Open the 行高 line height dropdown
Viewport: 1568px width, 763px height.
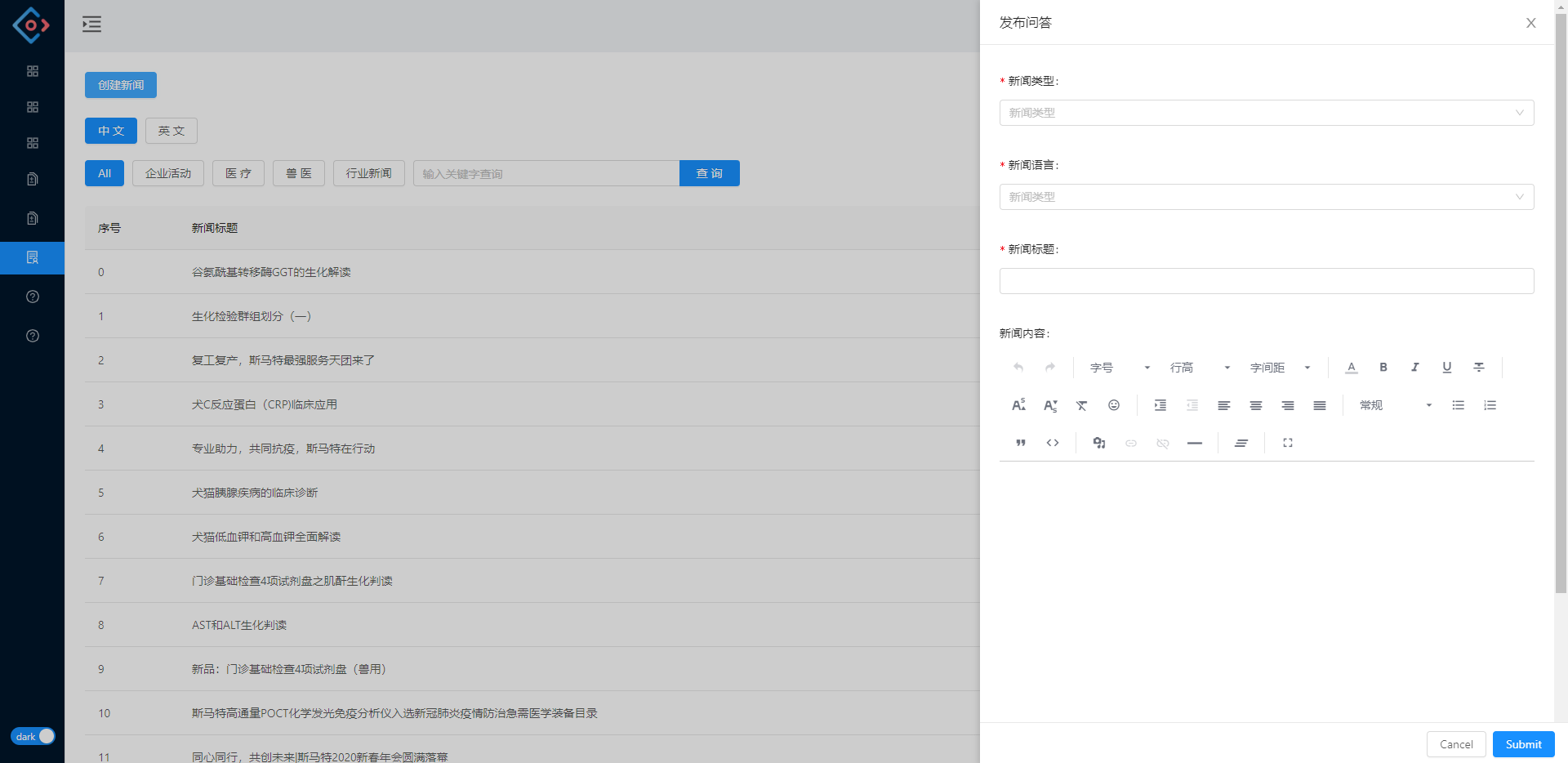tap(1200, 368)
